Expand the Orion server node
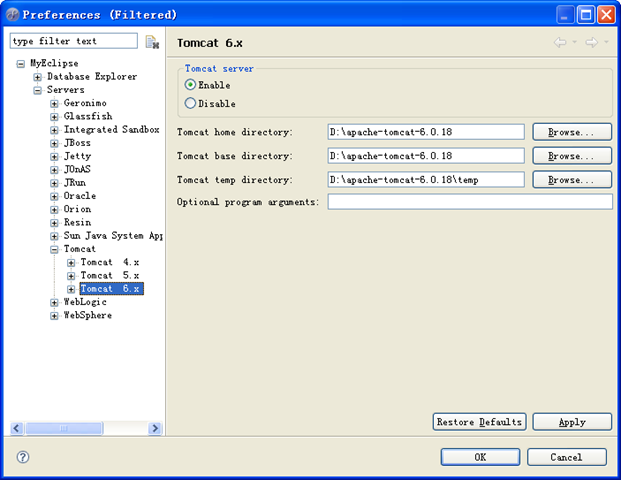This screenshot has height=480, width=621. (54, 210)
